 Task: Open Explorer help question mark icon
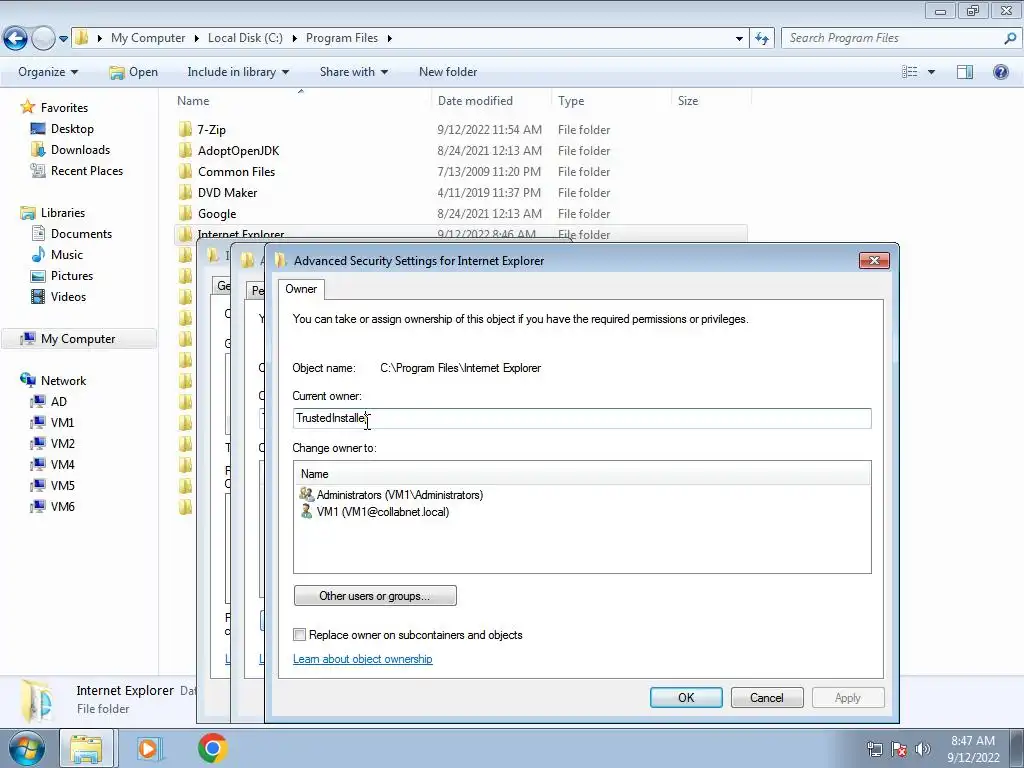pos(1000,72)
